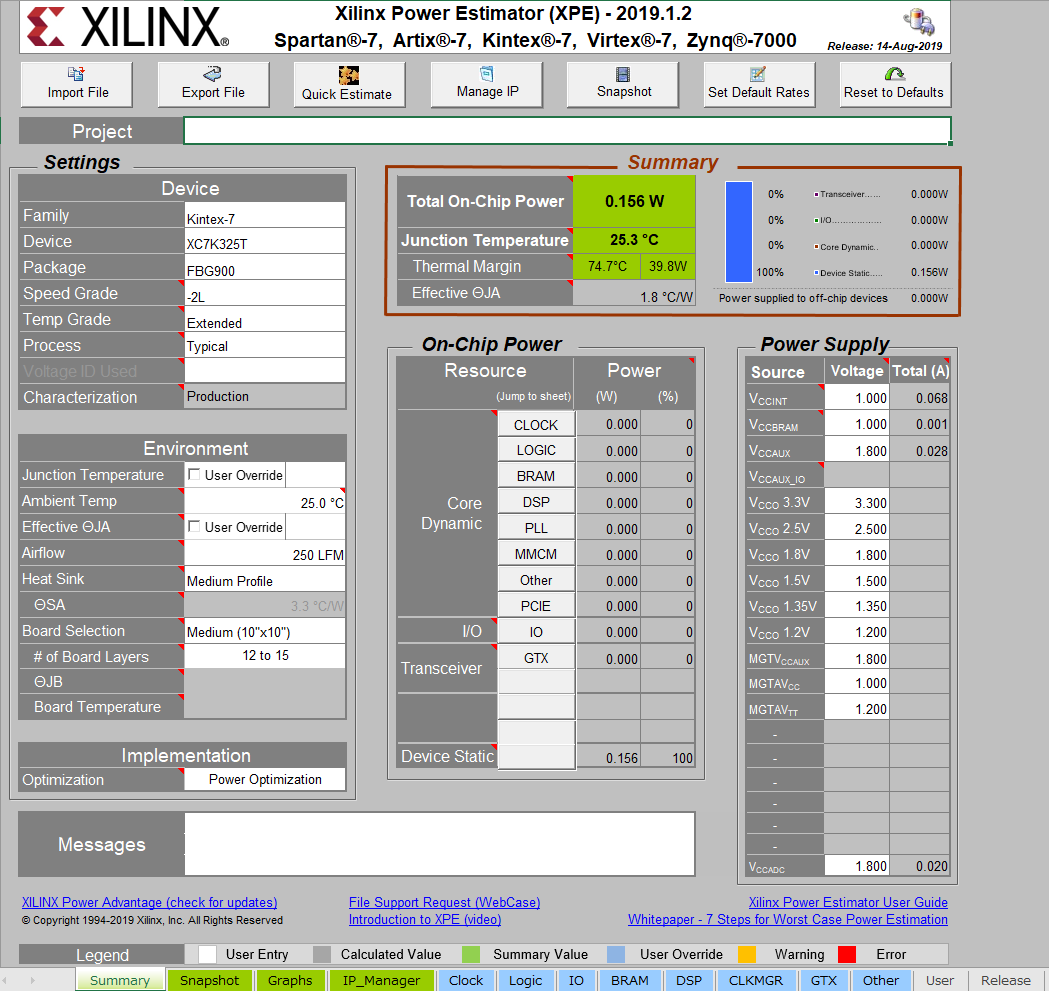Click the Xilinx logo
The height and width of the screenshot is (991, 1049).
point(127,27)
